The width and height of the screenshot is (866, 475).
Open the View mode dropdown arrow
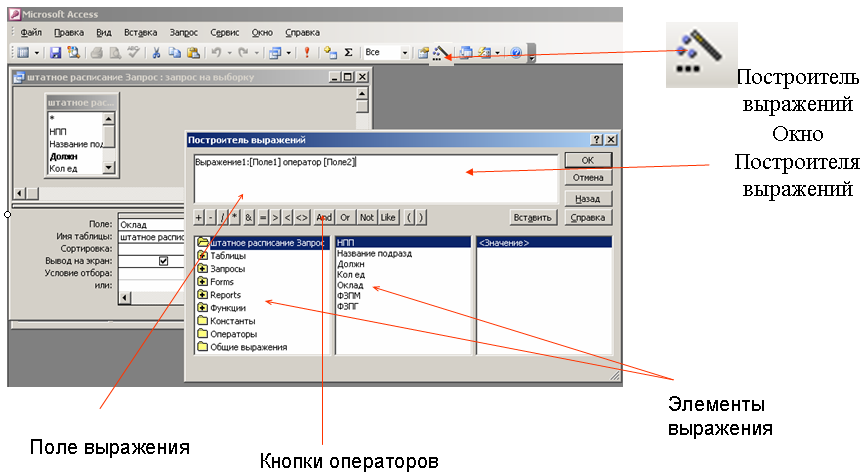pyautogui.click(x=36, y=52)
